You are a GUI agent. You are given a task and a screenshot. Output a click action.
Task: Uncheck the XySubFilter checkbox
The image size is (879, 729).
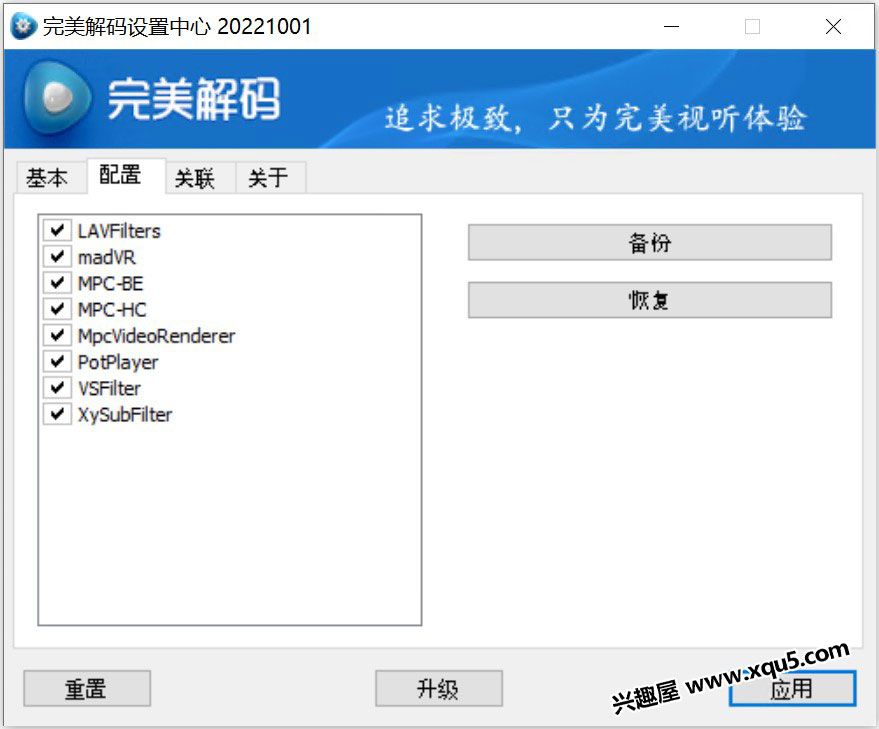pyautogui.click(x=57, y=414)
